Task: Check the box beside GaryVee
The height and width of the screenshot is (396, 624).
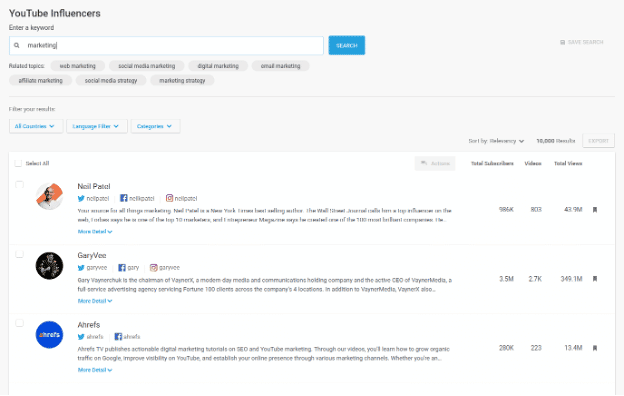Action: coord(19,254)
